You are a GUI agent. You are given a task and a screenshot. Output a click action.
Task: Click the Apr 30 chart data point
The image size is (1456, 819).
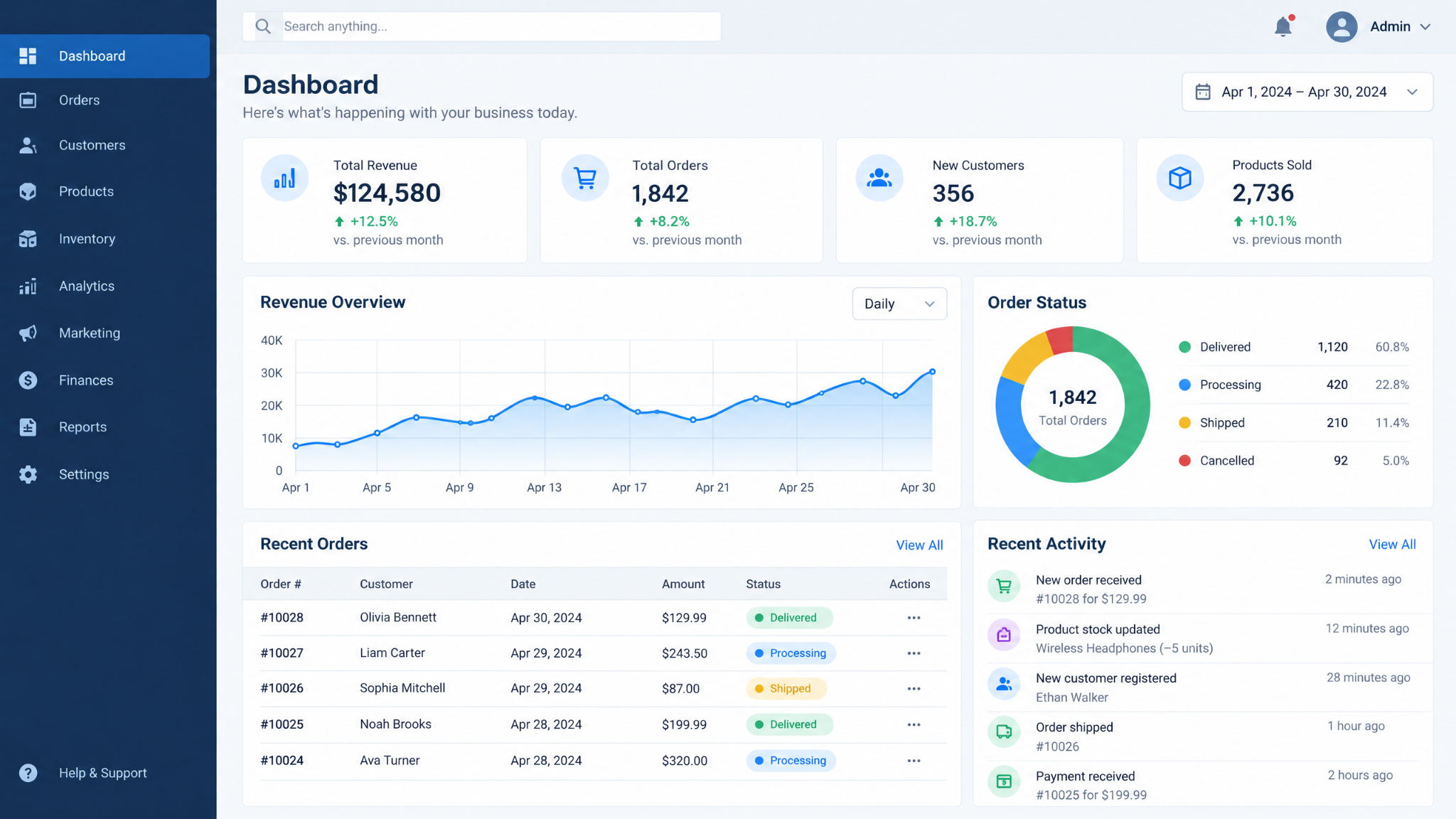[x=933, y=372]
